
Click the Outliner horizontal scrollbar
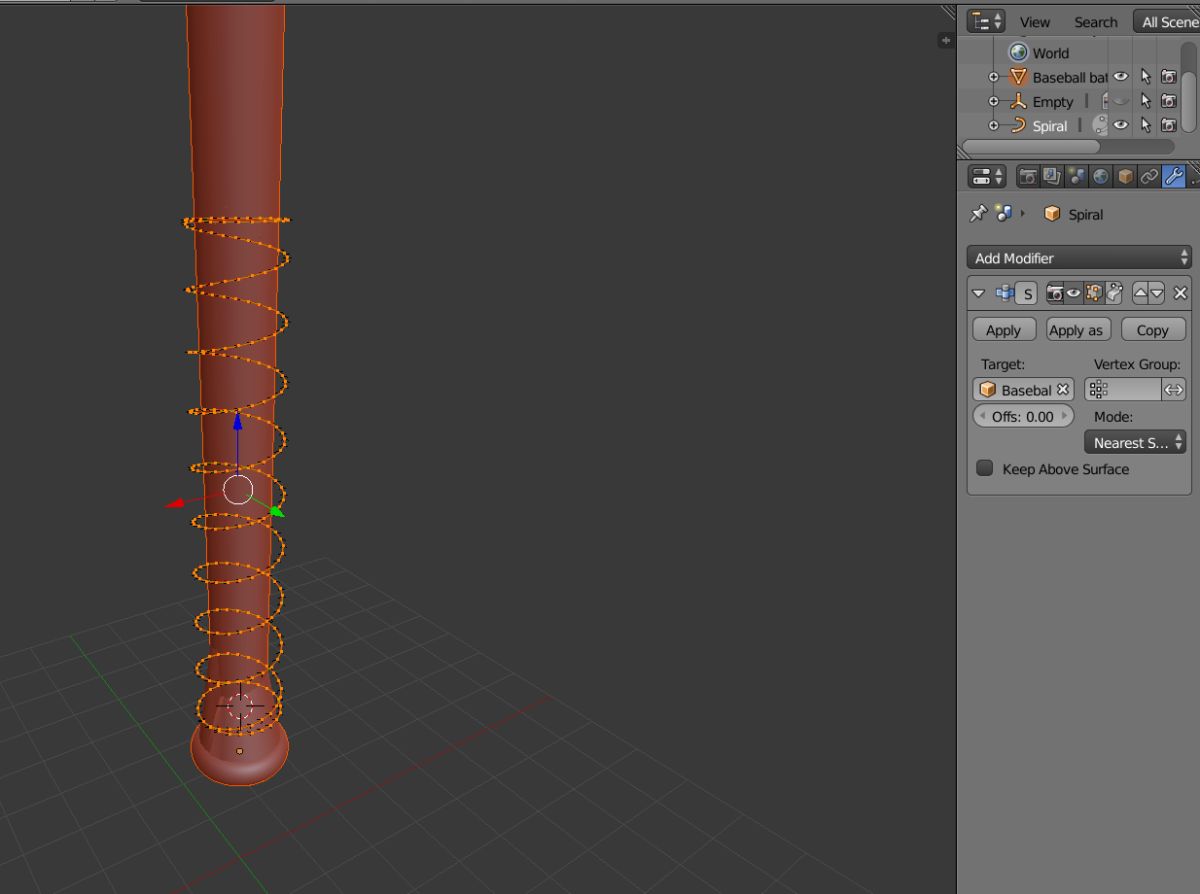(1031, 146)
